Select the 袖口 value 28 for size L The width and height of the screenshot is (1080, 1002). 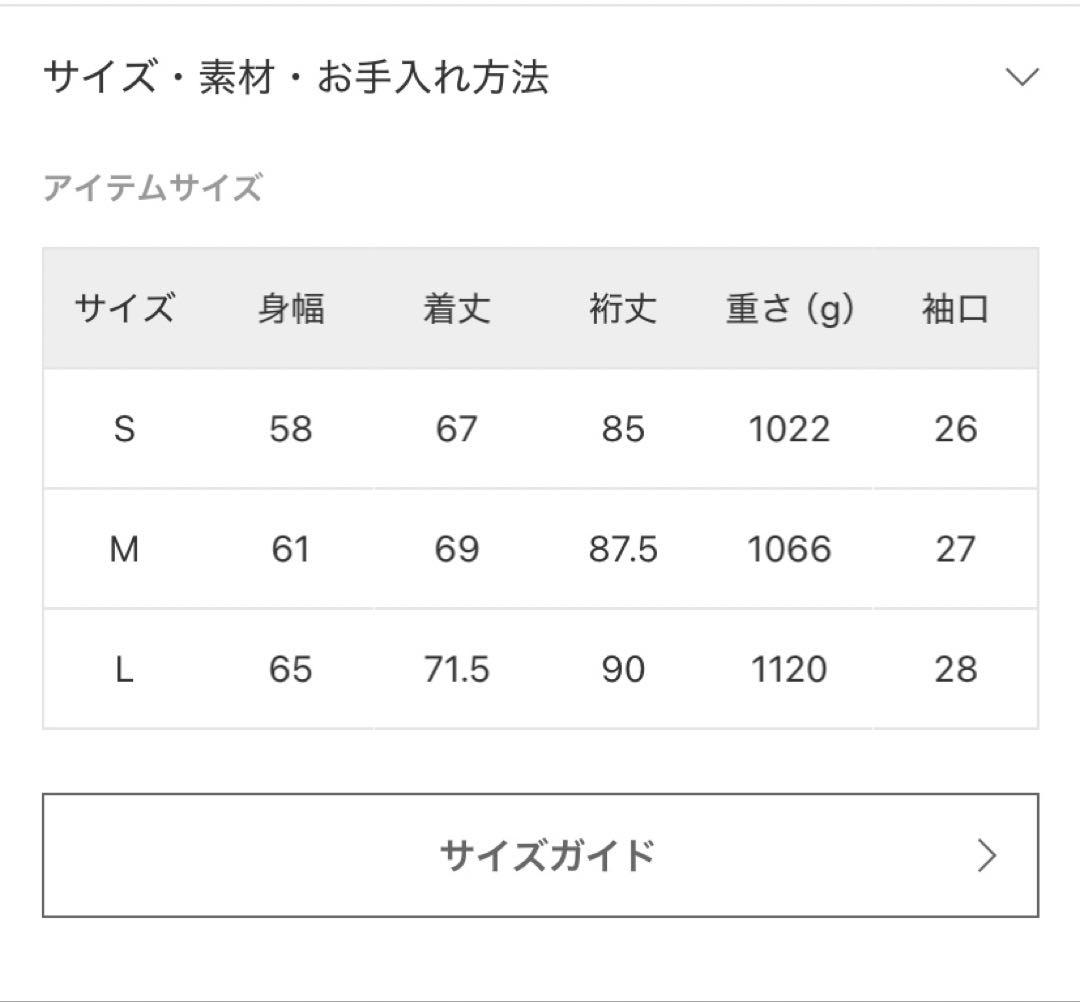[957, 668]
